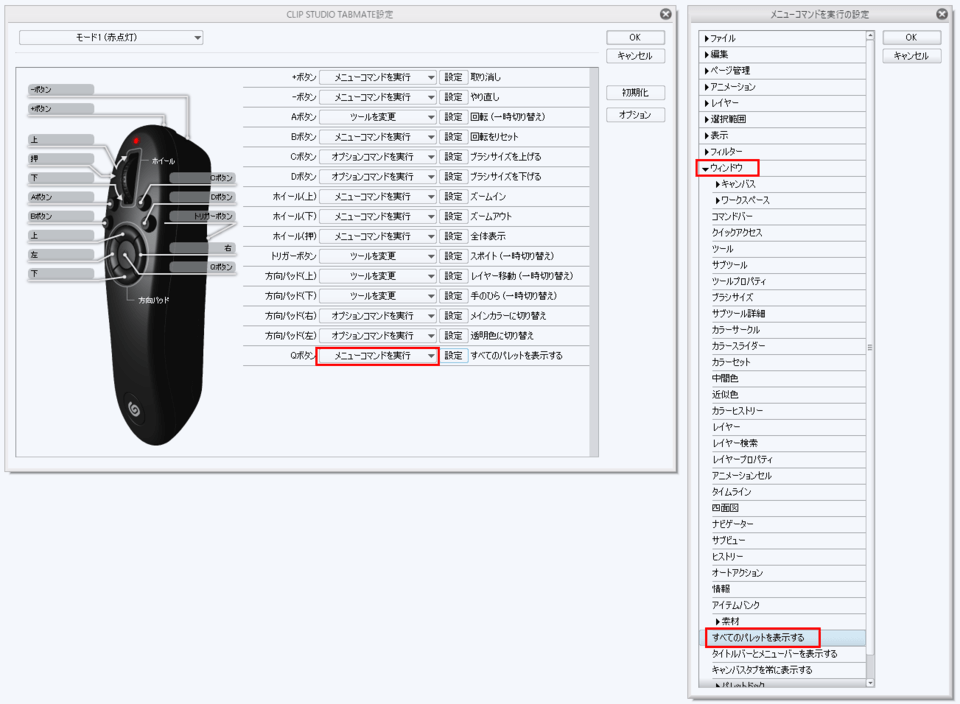This screenshot has width=960, height=704.
Task: Select サブツール in the command list
Action: (x=782, y=265)
